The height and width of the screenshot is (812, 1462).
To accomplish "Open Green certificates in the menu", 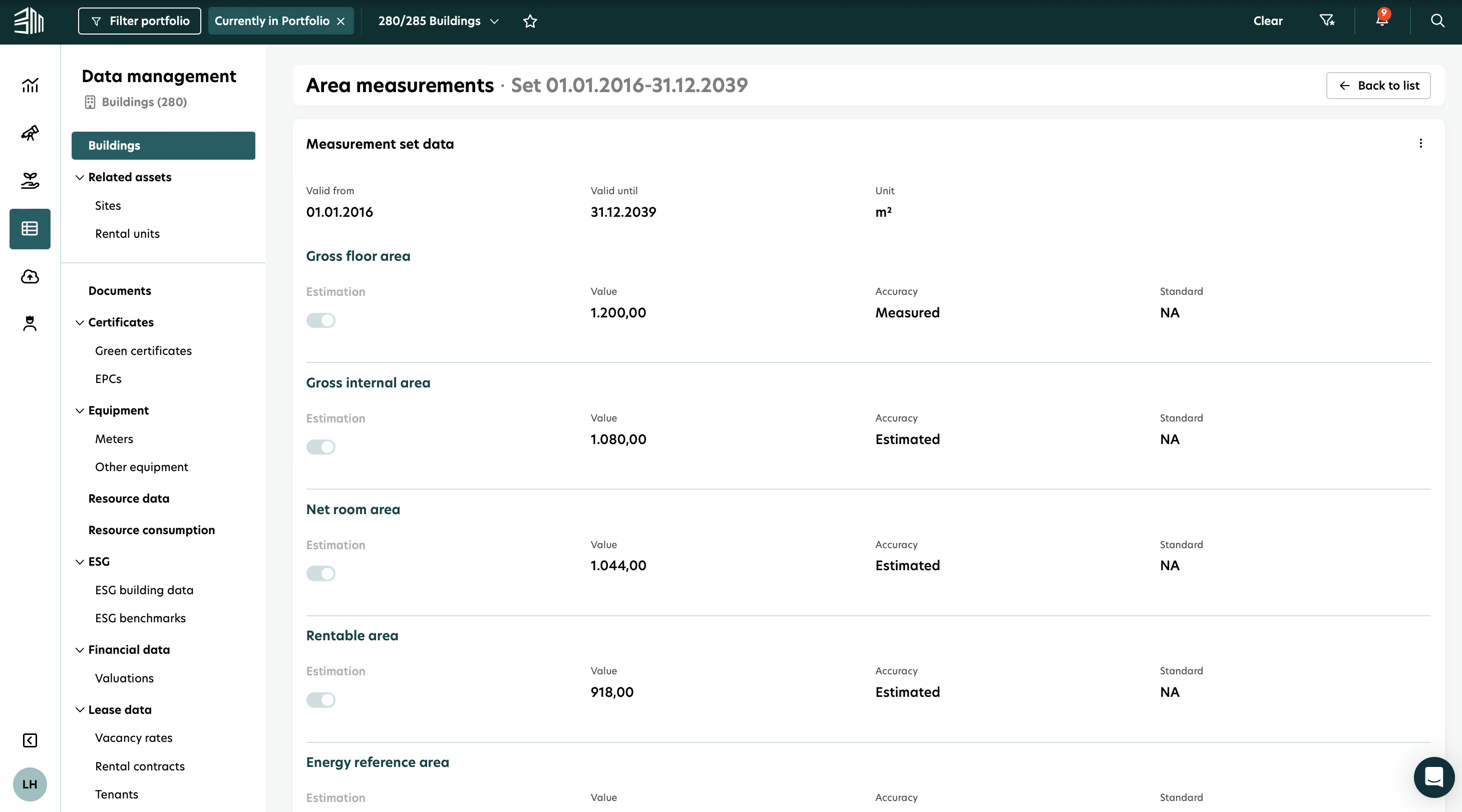I will 143,350.
